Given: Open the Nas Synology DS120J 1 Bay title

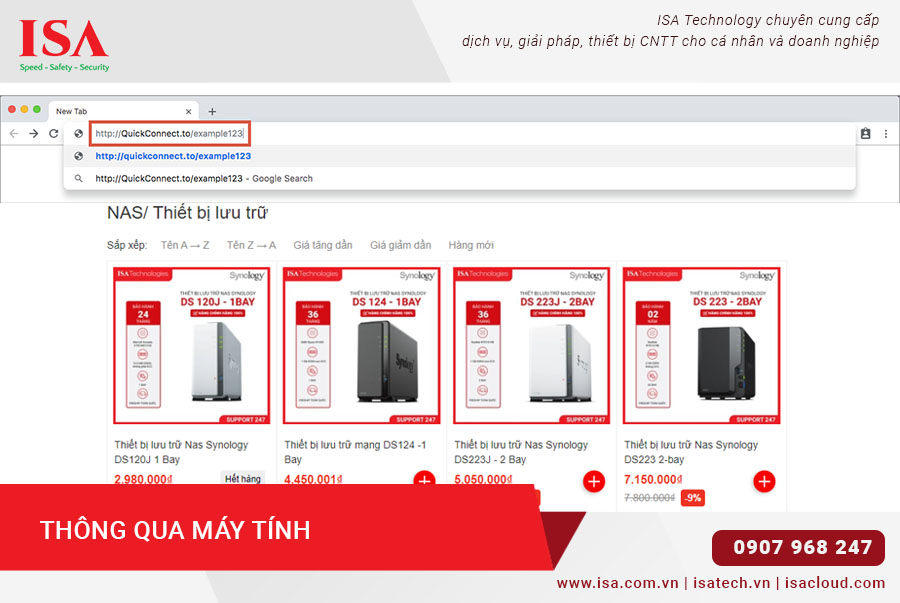Looking at the screenshot, I should click(x=181, y=452).
